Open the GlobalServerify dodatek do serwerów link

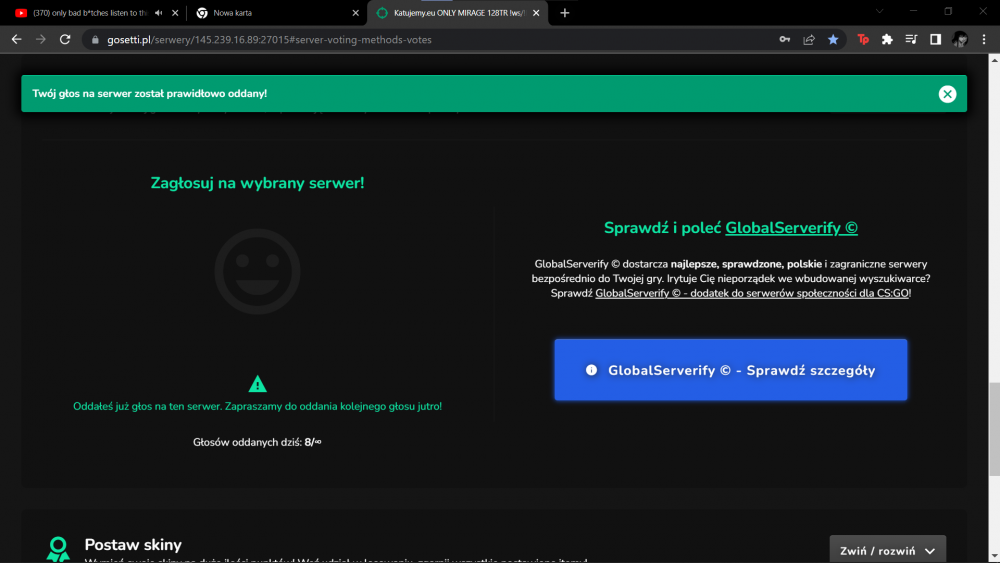752,293
